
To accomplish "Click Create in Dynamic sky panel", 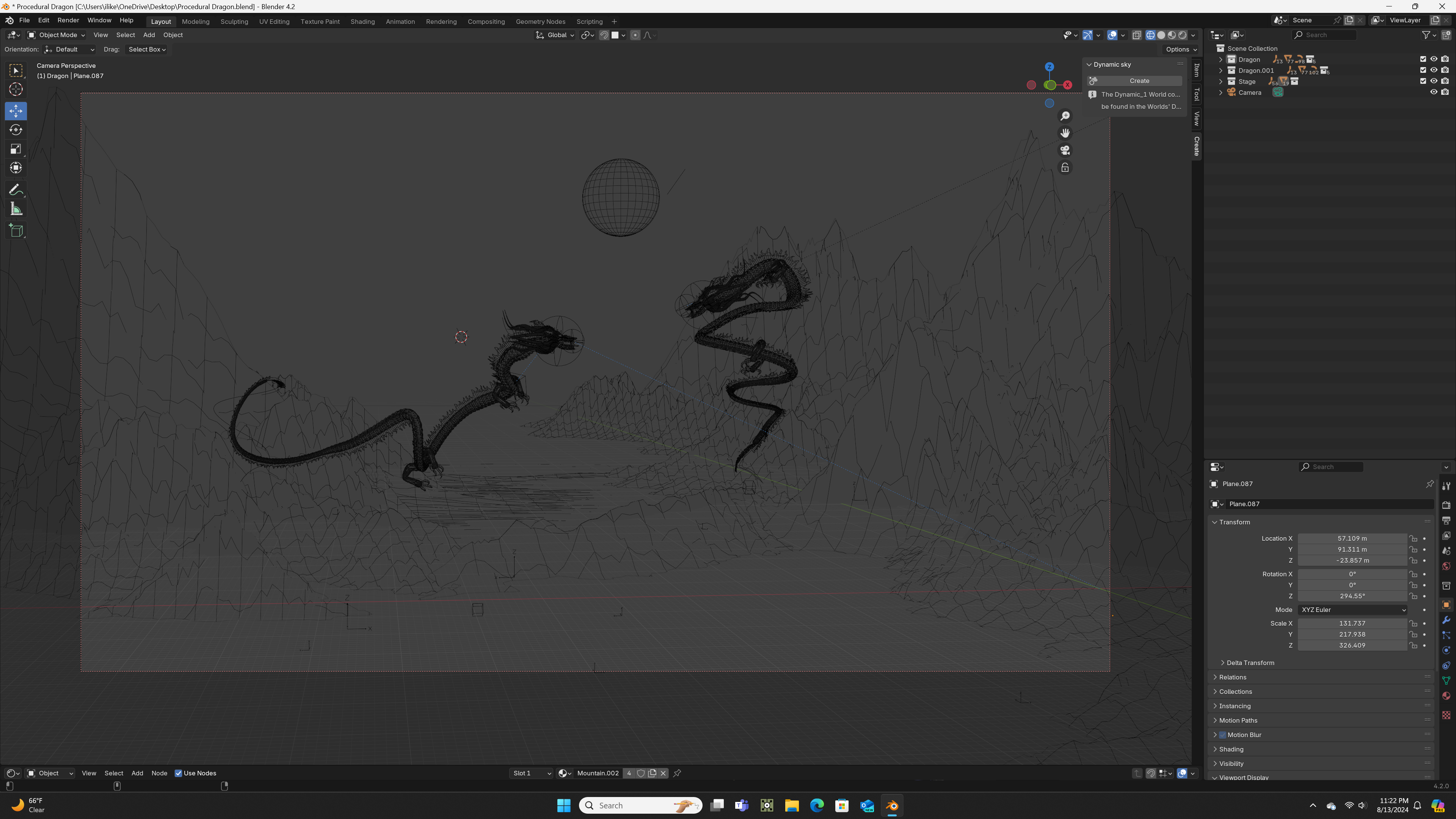I will coord(1134,81).
